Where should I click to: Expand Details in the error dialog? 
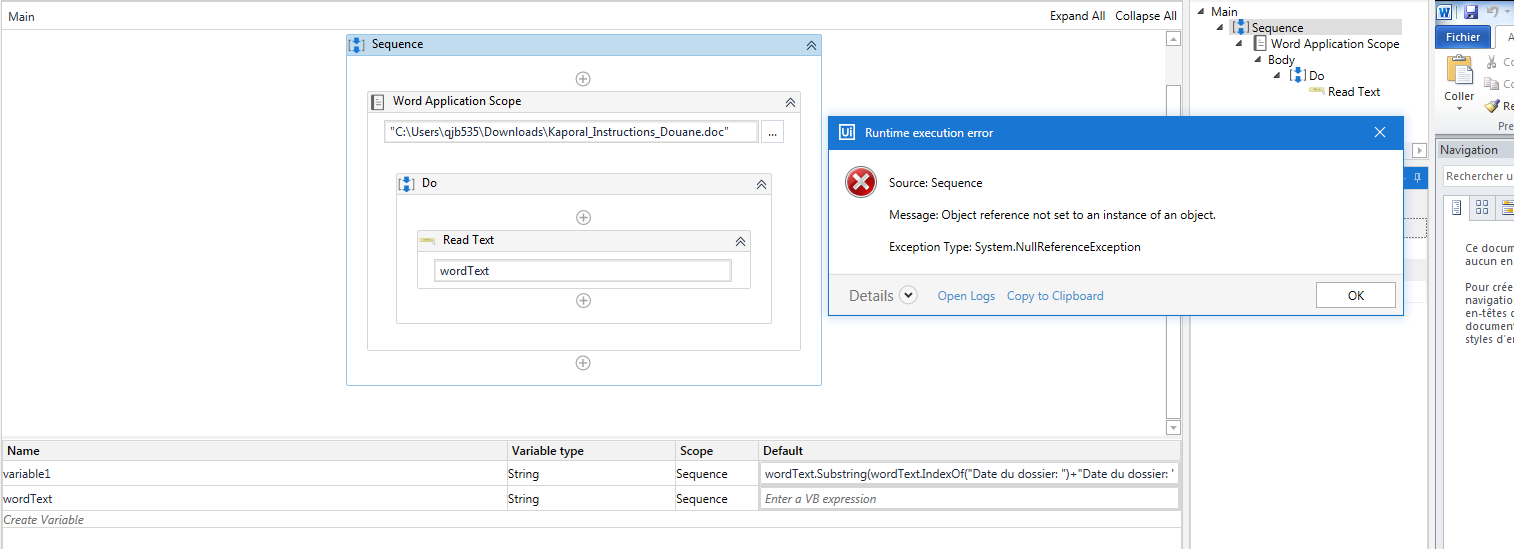click(908, 295)
